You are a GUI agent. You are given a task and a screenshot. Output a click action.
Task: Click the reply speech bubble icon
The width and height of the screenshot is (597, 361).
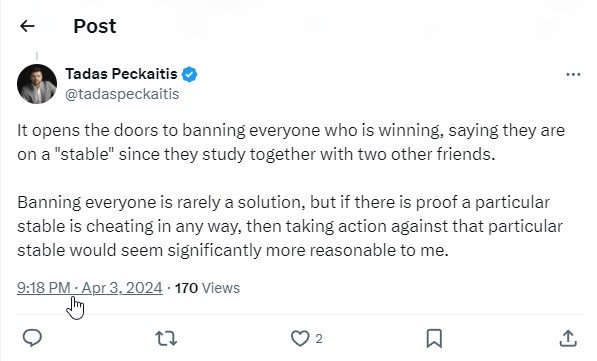point(32,338)
